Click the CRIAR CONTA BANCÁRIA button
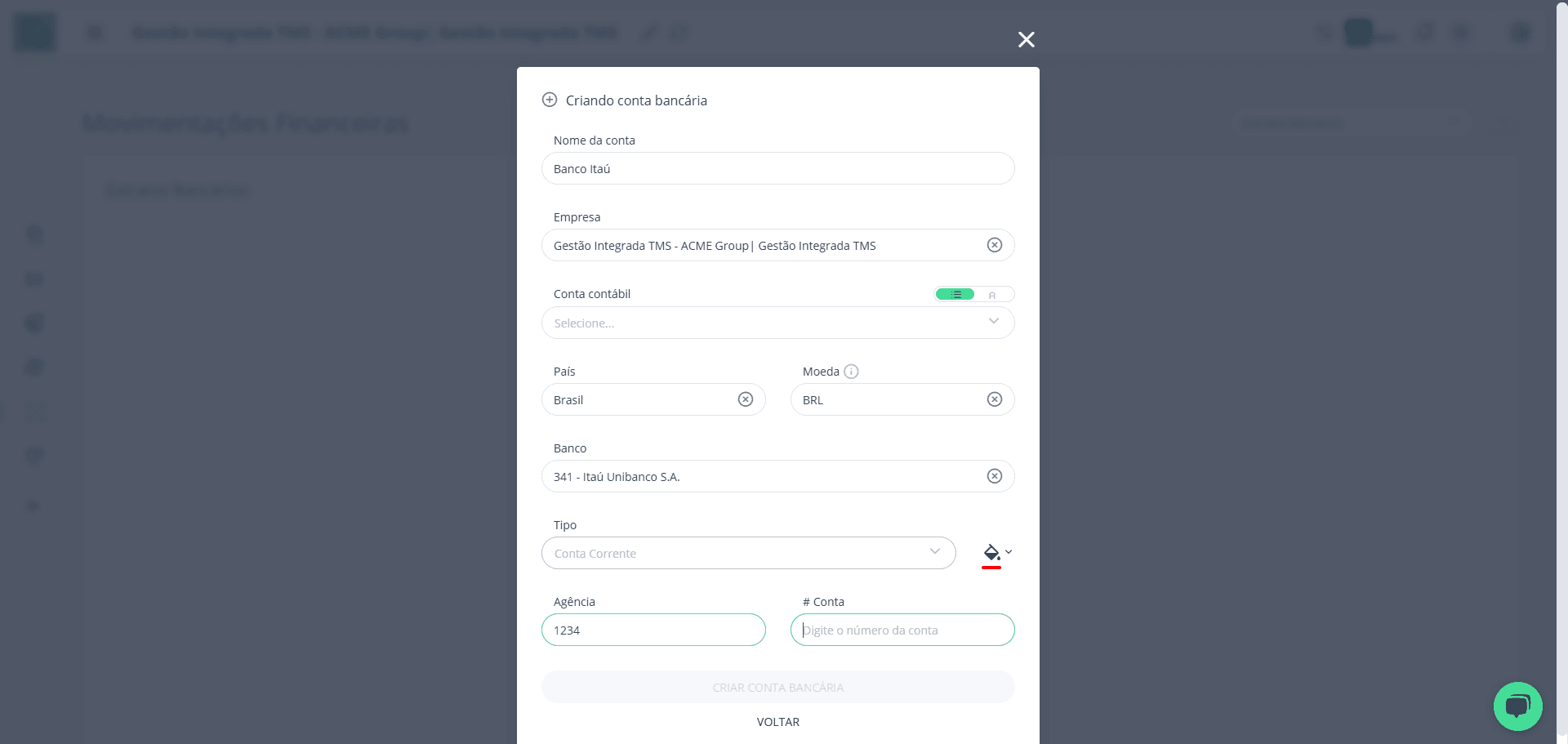 click(x=778, y=687)
